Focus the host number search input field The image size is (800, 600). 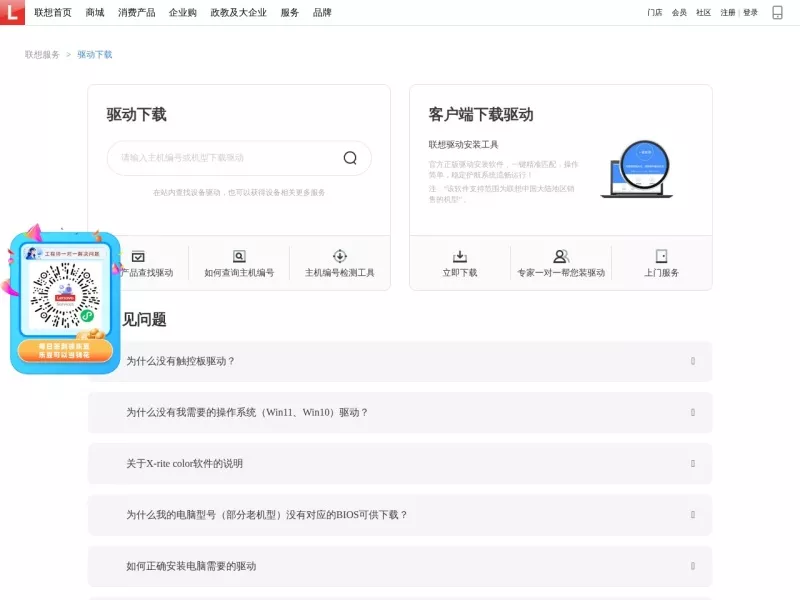point(239,158)
